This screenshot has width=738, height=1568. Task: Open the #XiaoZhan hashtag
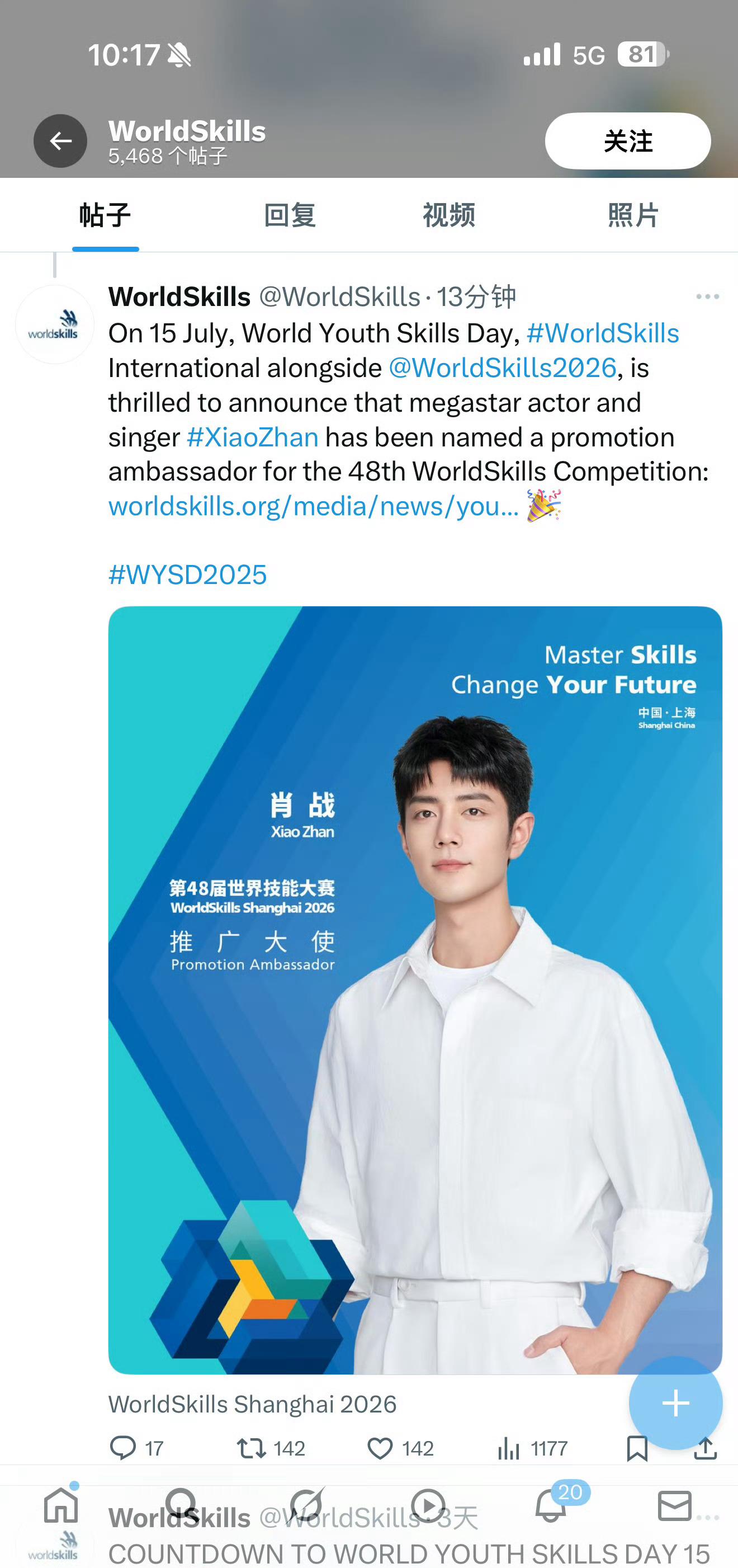pos(253,437)
